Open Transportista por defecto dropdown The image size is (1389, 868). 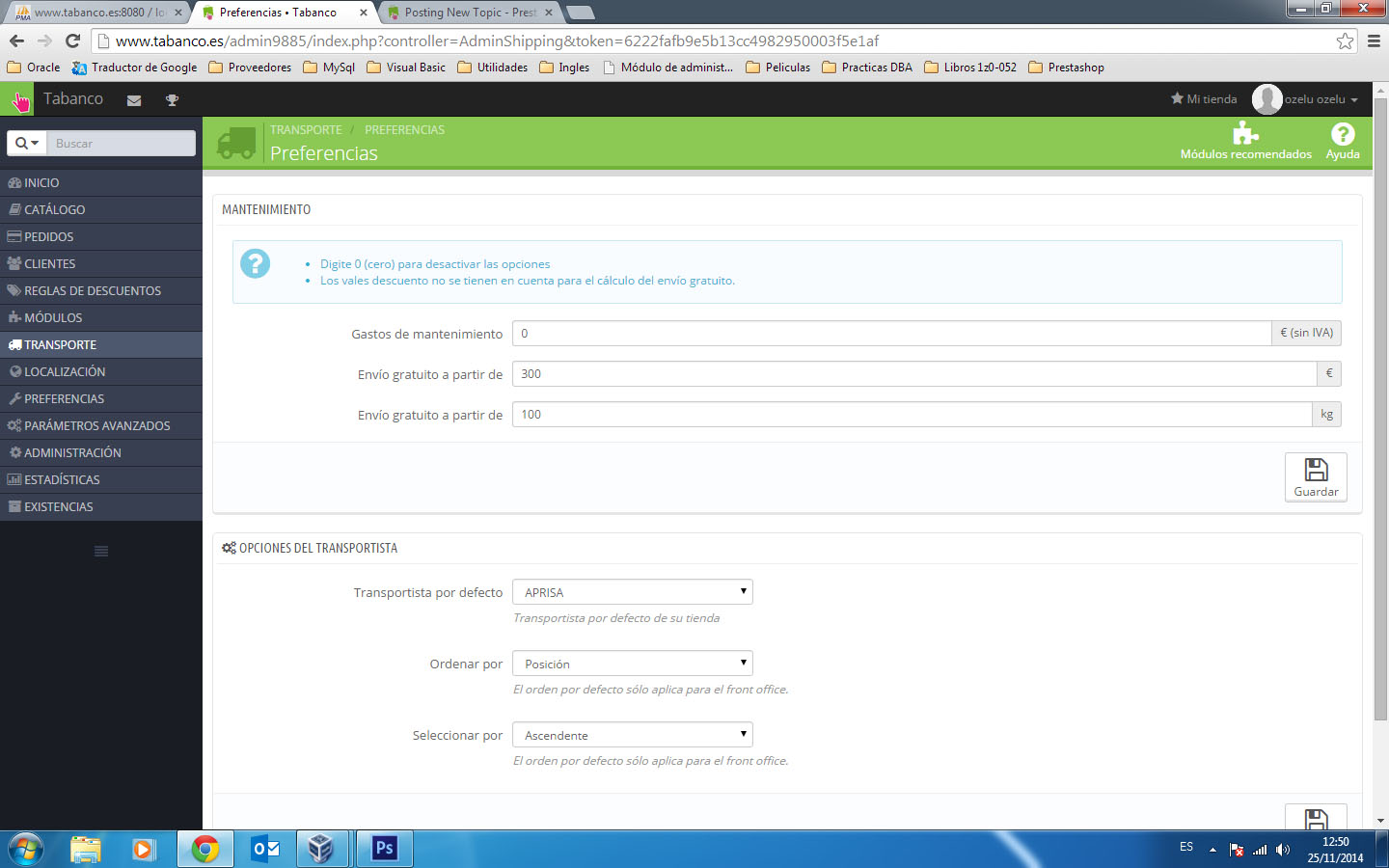coord(633,592)
